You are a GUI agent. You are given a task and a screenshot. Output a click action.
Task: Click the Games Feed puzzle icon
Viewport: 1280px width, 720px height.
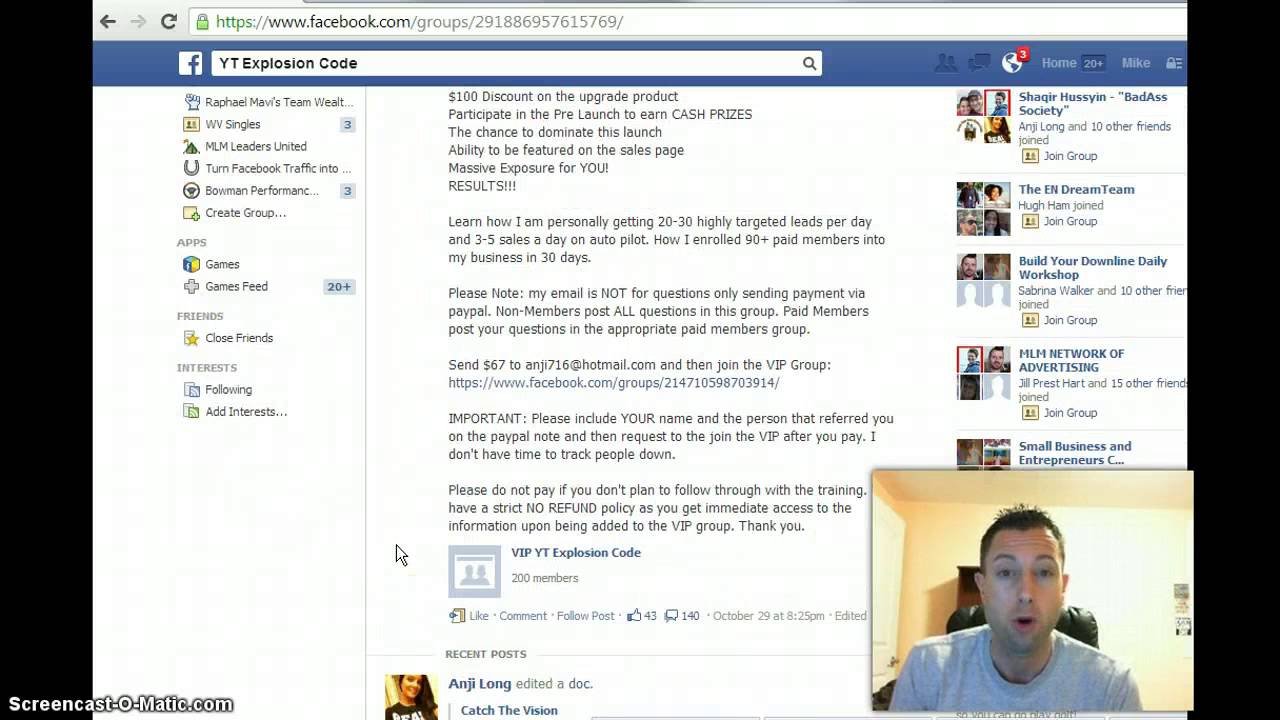click(191, 286)
